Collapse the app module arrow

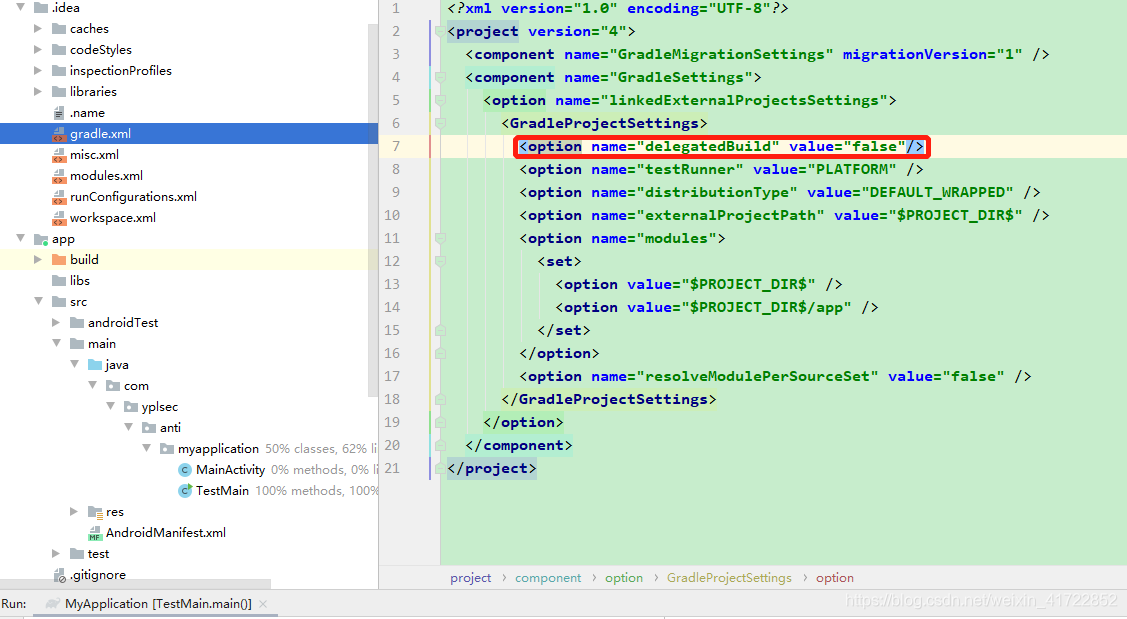(20, 238)
